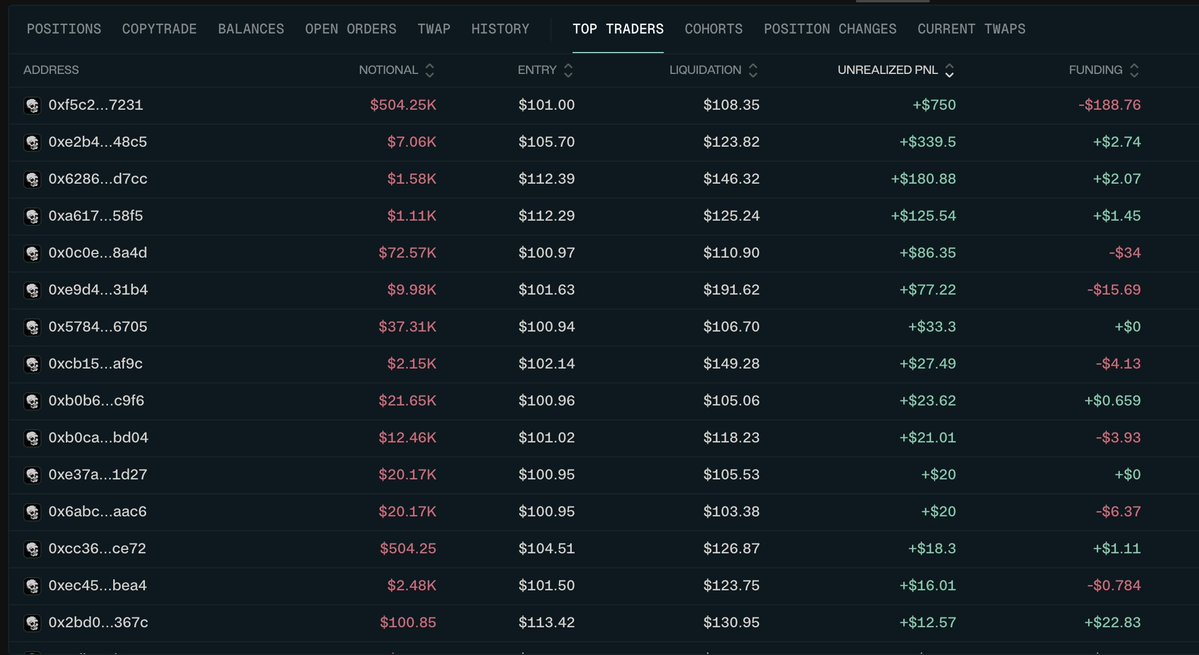The height and width of the screenshot is (655, 1199).
Task: Open trader address 0xe9d4...31b4
Action: 98,290
